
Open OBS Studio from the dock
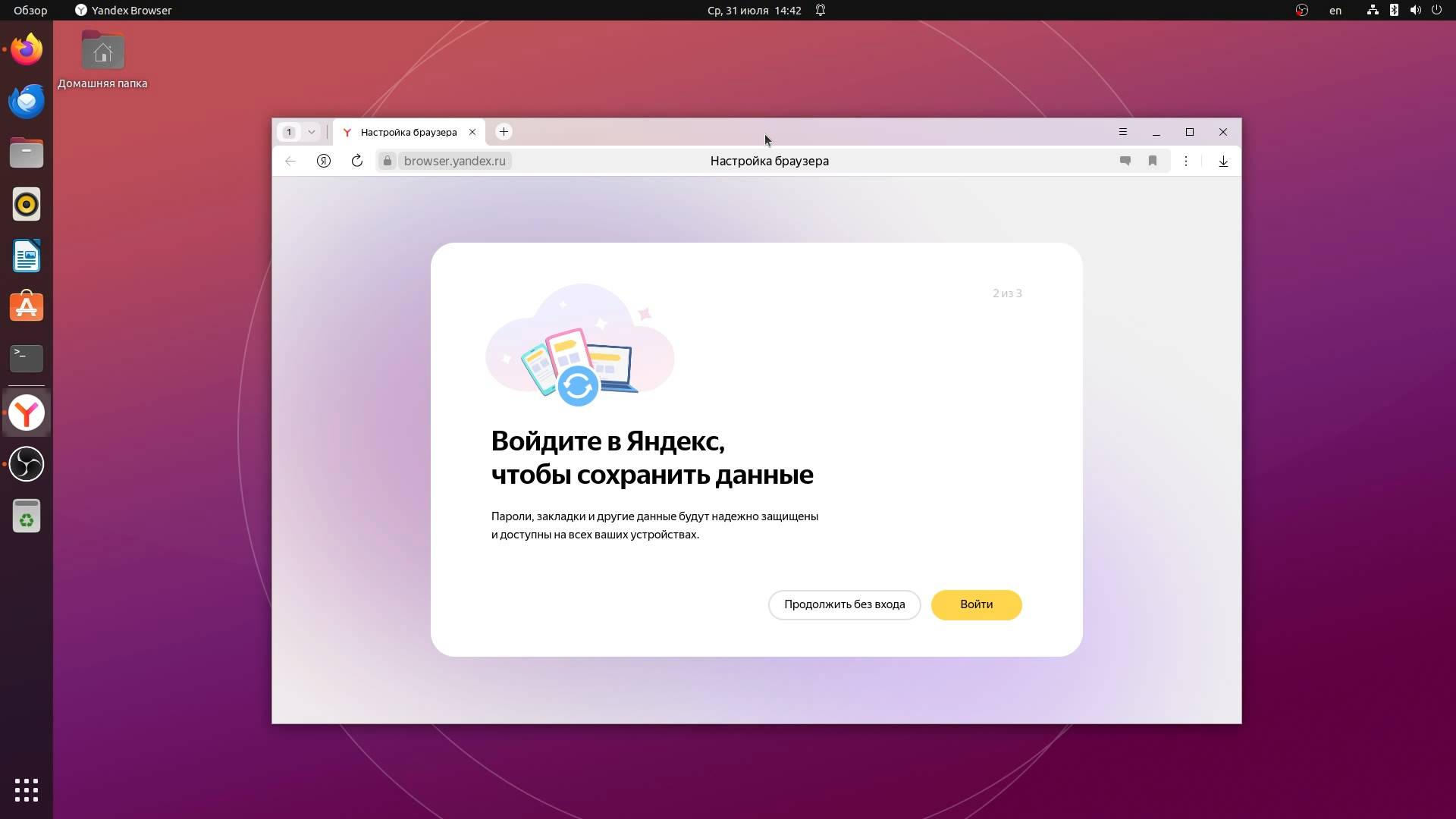(27, 464)
